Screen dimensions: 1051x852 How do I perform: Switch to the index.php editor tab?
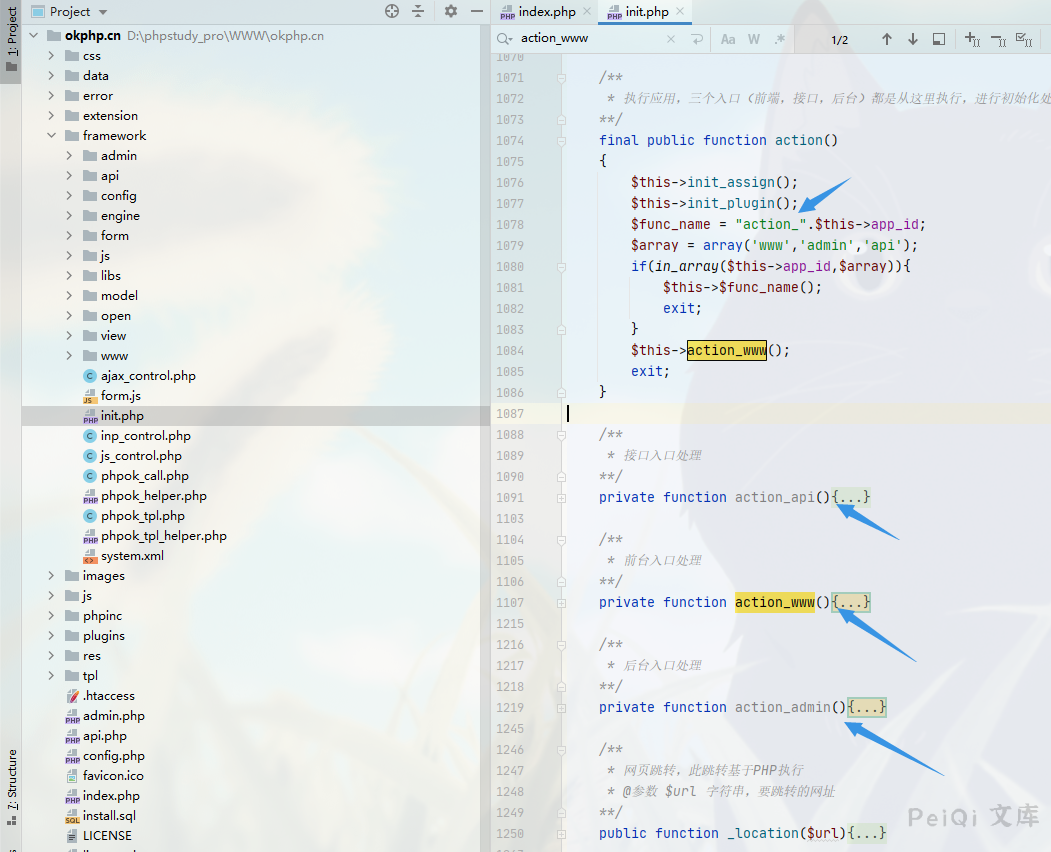pos(547,12)
